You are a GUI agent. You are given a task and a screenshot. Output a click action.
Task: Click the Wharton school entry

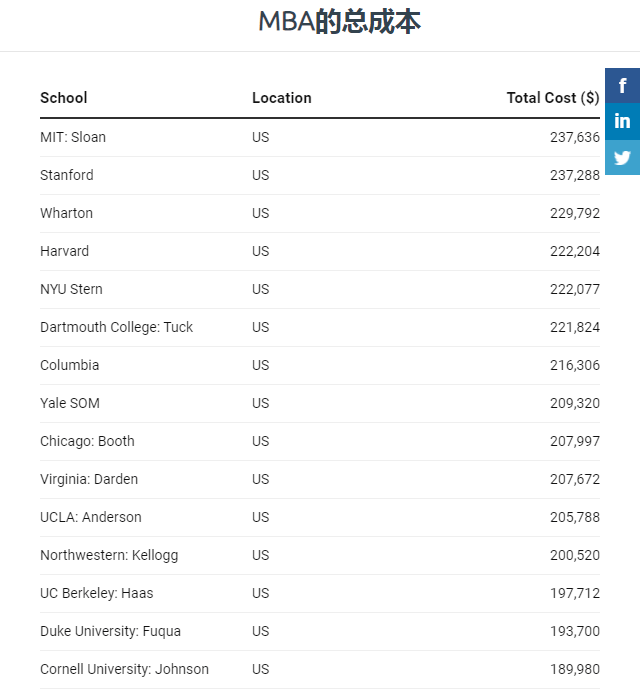tap(66, 213)
